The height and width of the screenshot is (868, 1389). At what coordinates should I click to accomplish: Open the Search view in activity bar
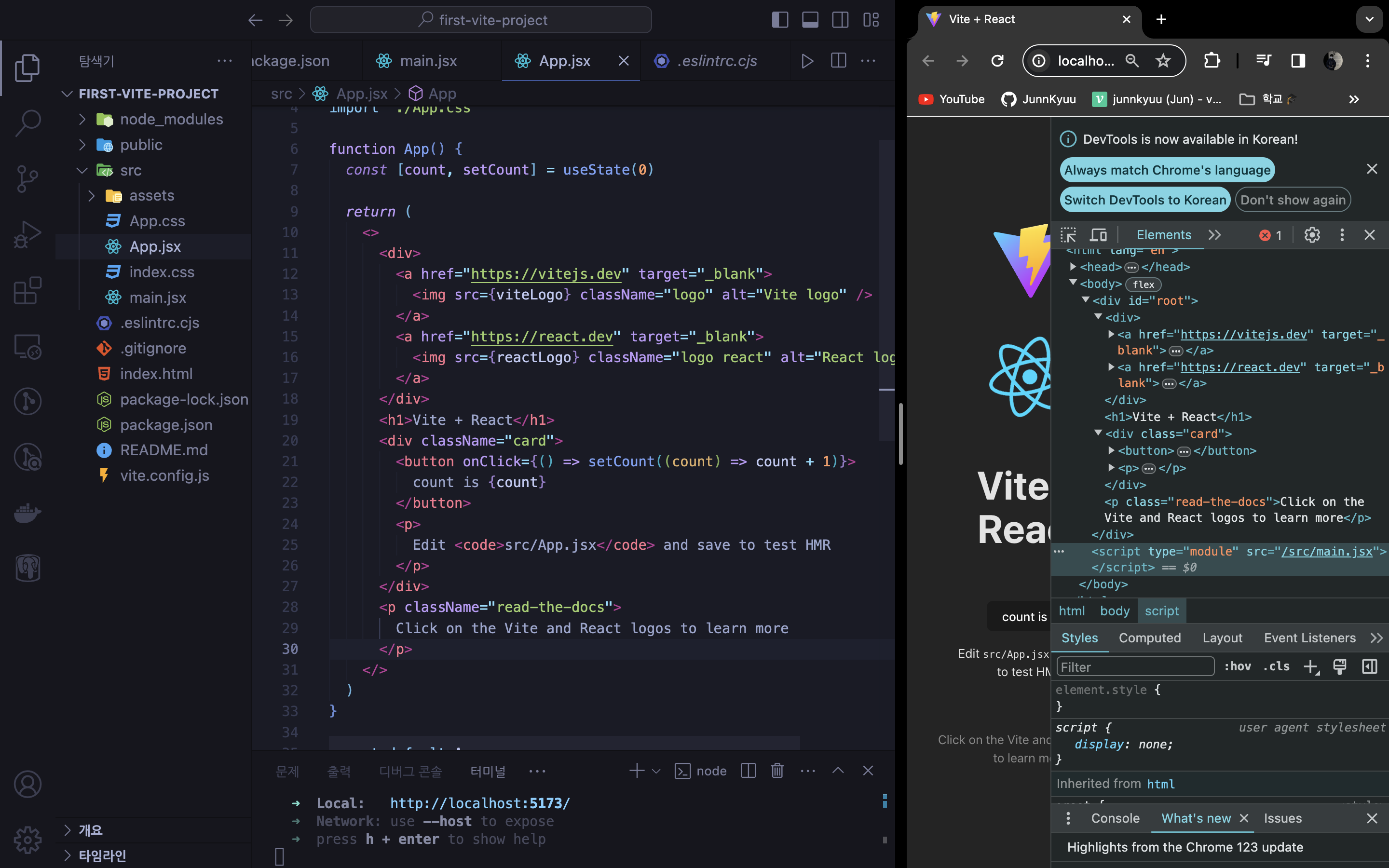click(27, 122)
